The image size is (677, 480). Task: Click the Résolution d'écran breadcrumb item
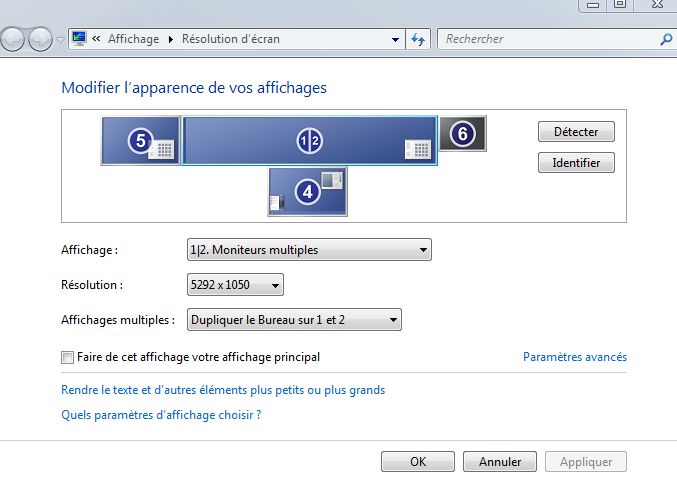(231, 39)
